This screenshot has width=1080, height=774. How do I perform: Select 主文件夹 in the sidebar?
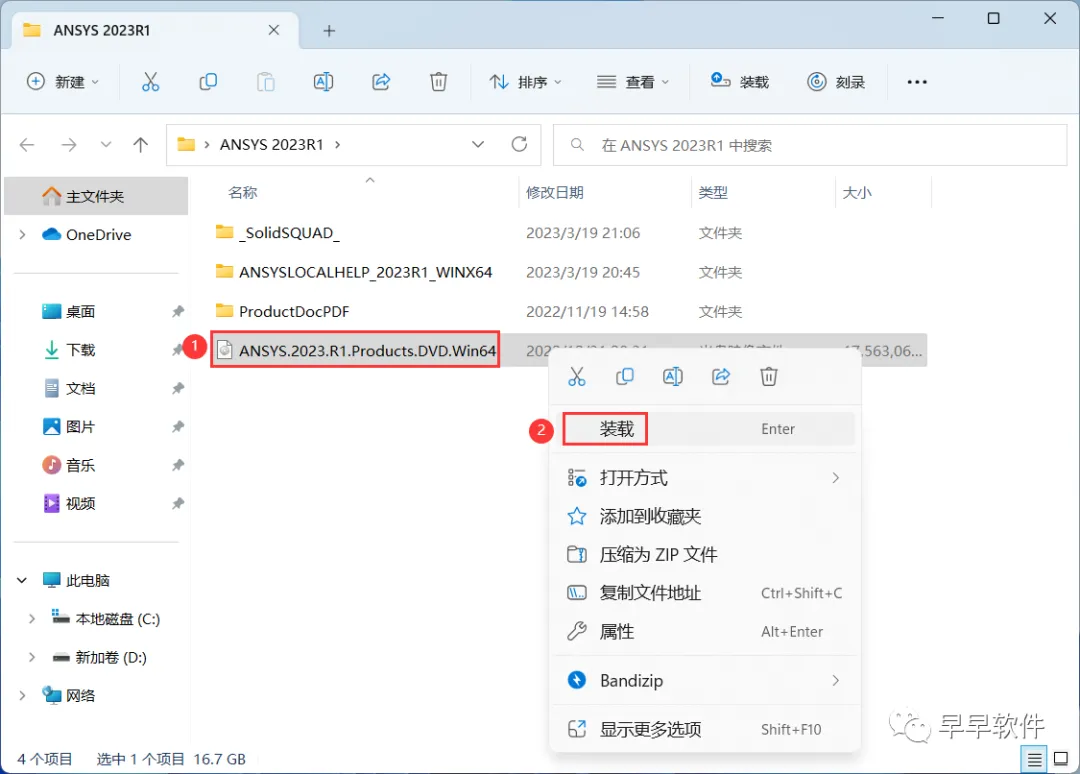(96, 196)
